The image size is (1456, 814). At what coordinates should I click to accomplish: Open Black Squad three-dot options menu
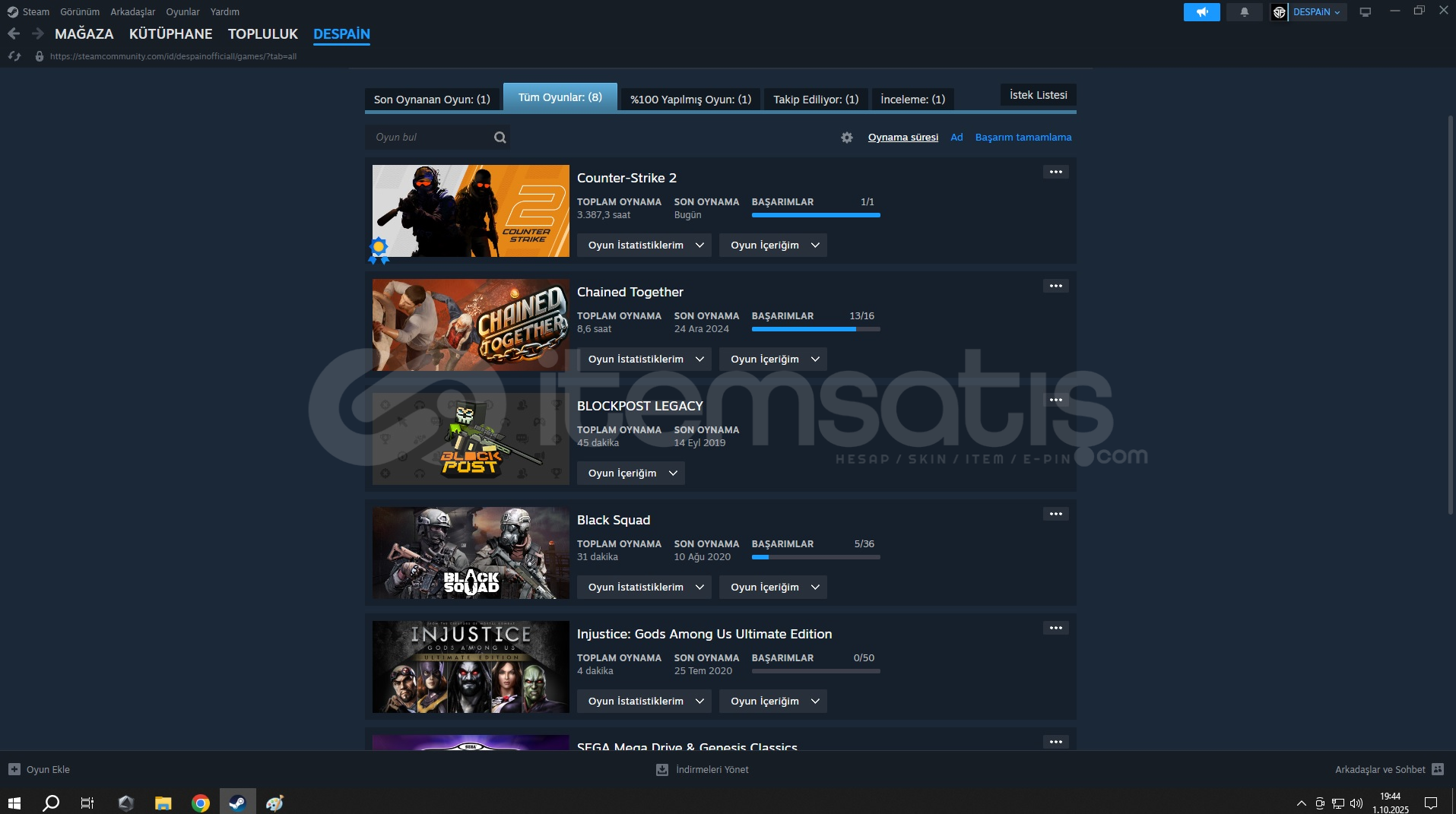[1056, 514]
